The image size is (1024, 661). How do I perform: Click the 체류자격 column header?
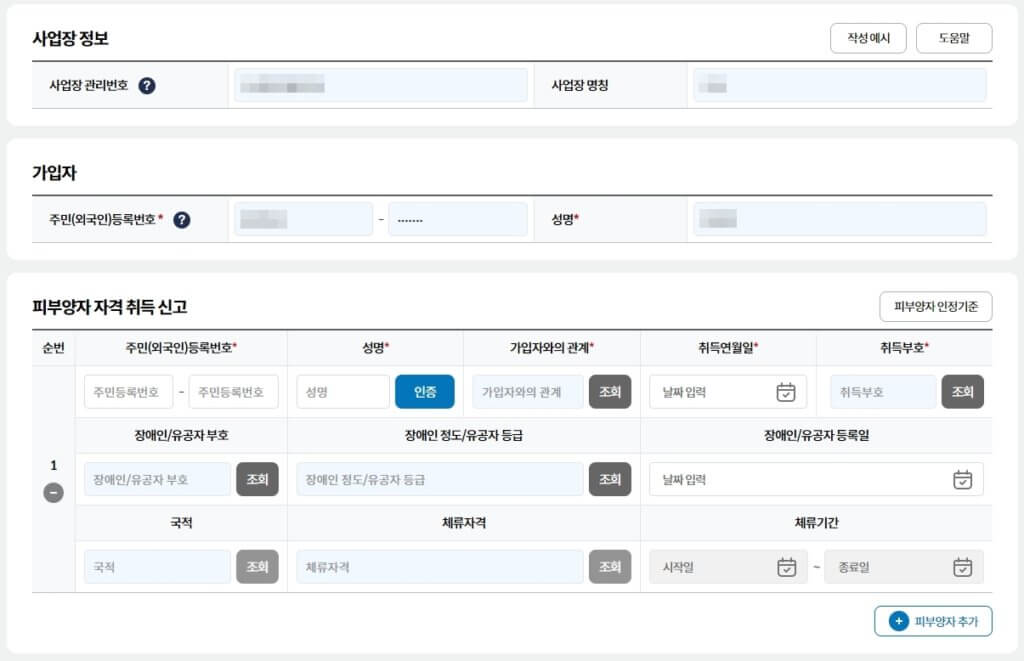tap(464, 523)
